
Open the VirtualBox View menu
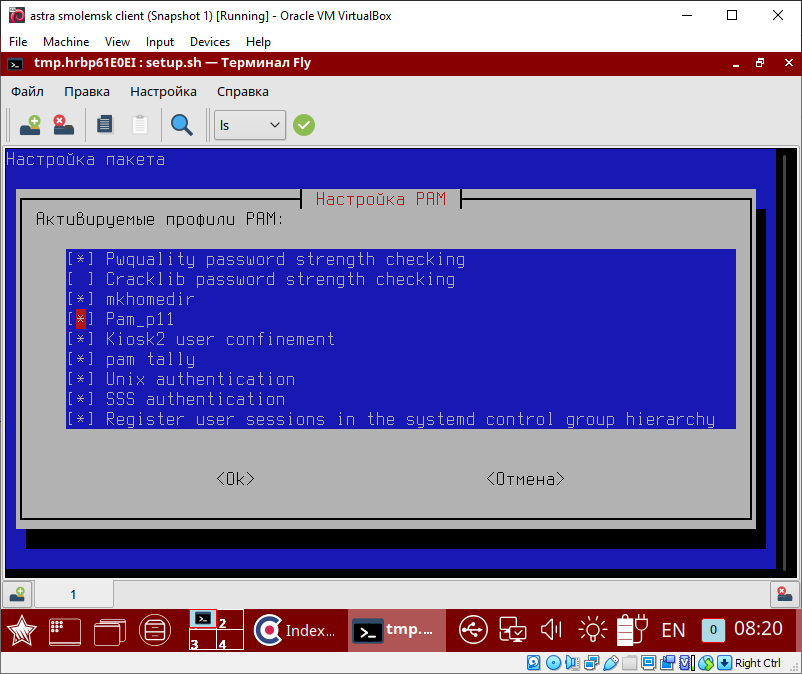pos(117,42)
